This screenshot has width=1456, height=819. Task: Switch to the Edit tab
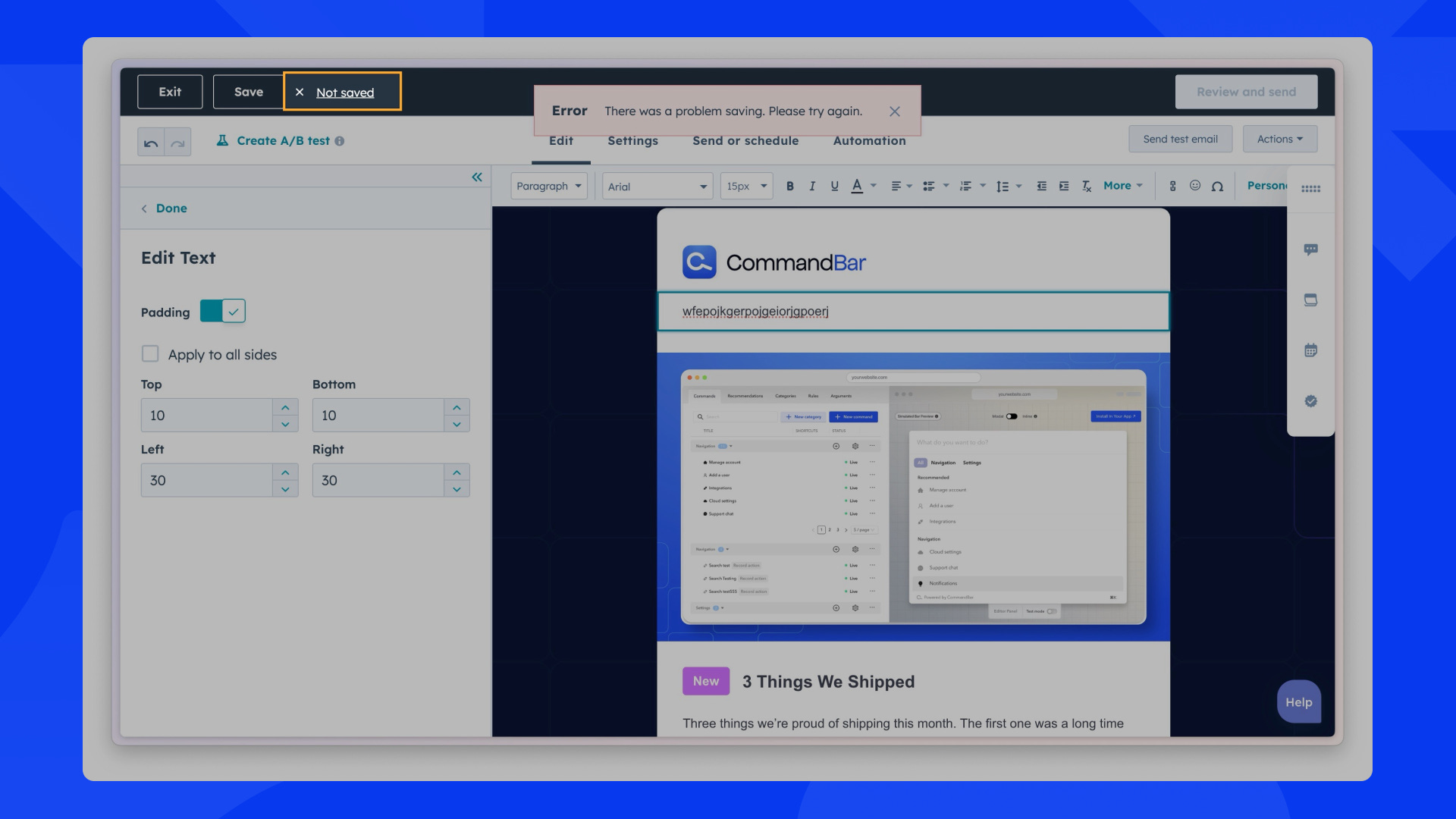(x=561, y=141)
